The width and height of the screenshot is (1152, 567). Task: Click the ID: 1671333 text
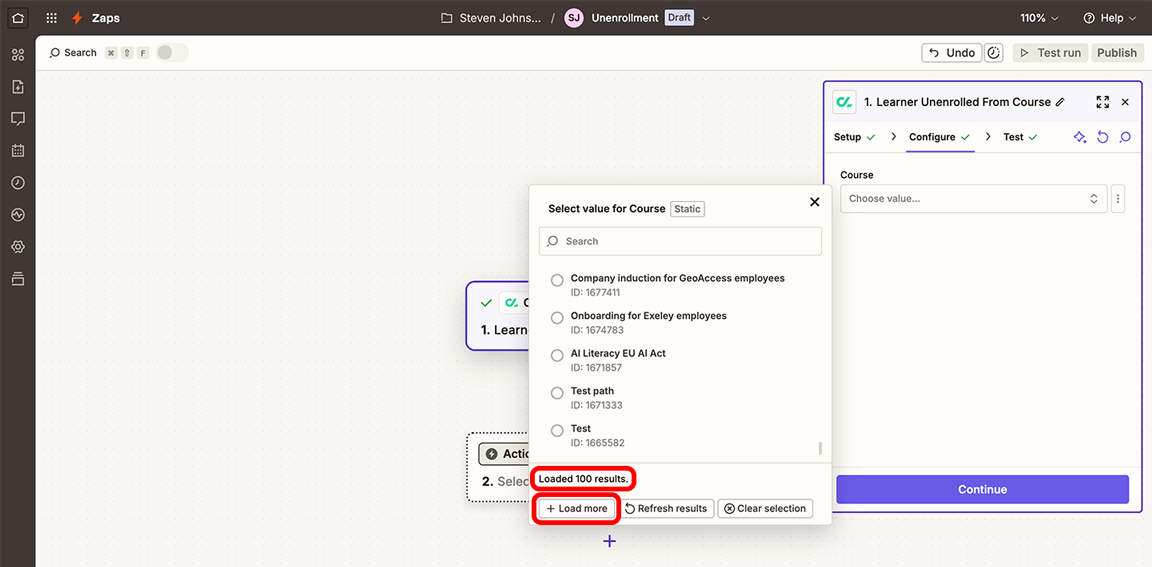595,405
